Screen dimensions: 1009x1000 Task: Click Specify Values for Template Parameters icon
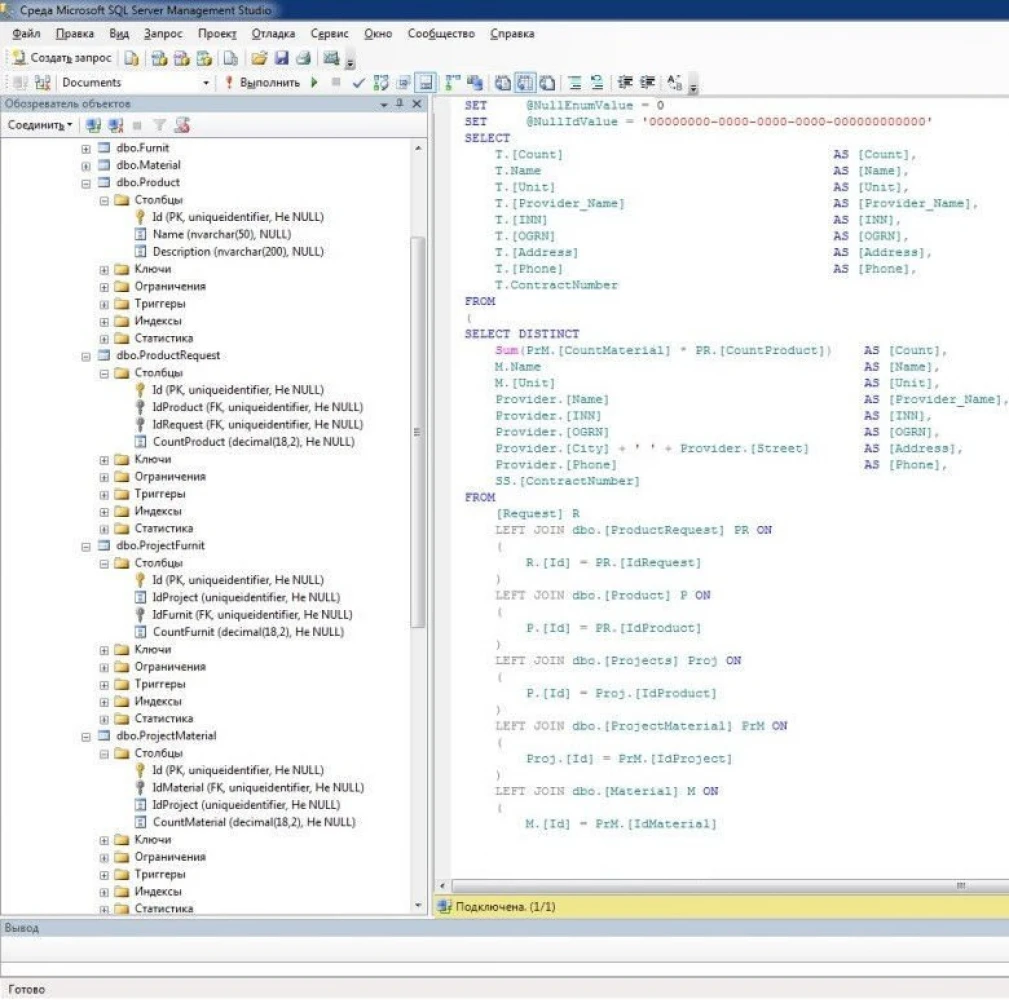coord(674,82)
